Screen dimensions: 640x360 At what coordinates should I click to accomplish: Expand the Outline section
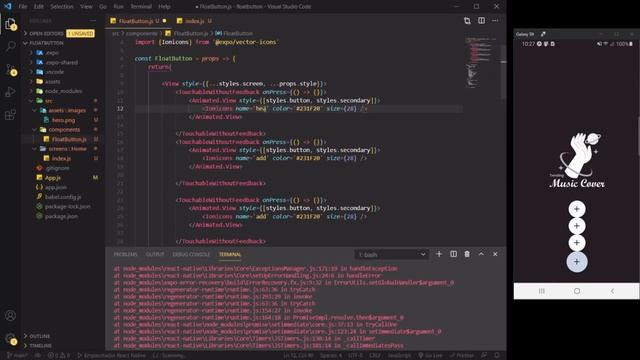tap(40, 336)
